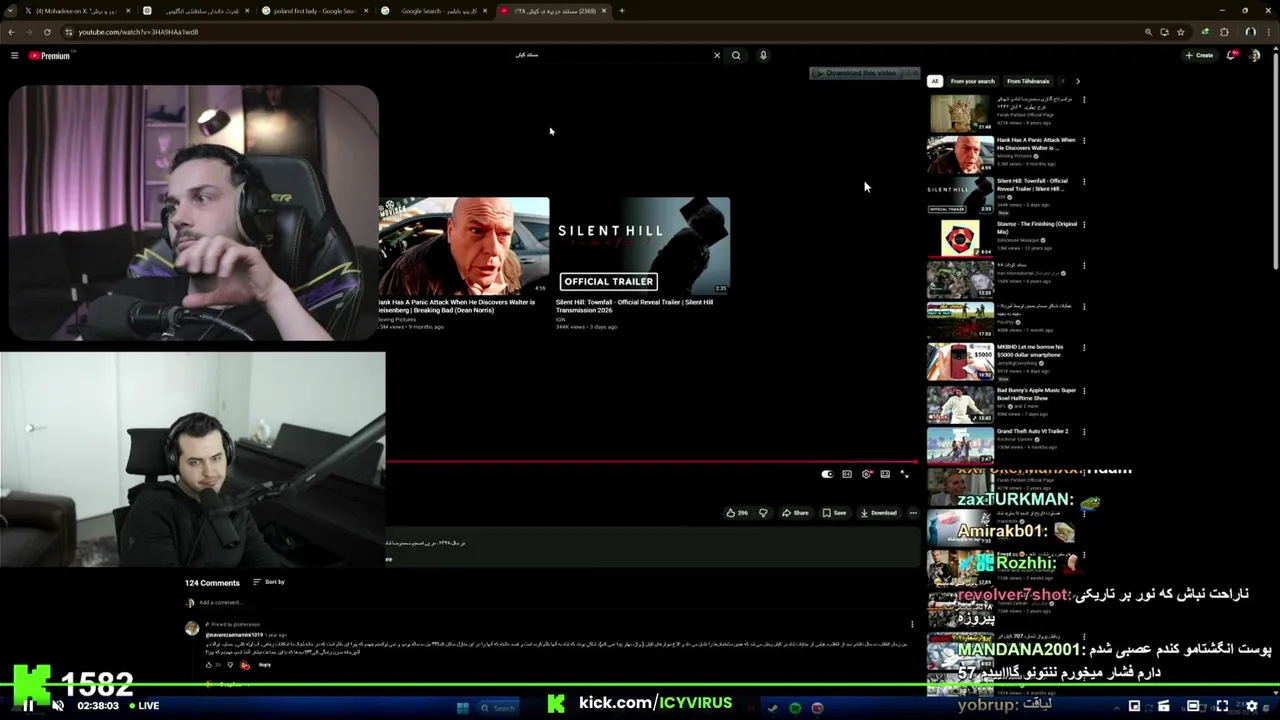Viewport: 1280px width, 720px height.
Task: Open more options for MKBHD sidebar video
Action: click(1084, 348)
